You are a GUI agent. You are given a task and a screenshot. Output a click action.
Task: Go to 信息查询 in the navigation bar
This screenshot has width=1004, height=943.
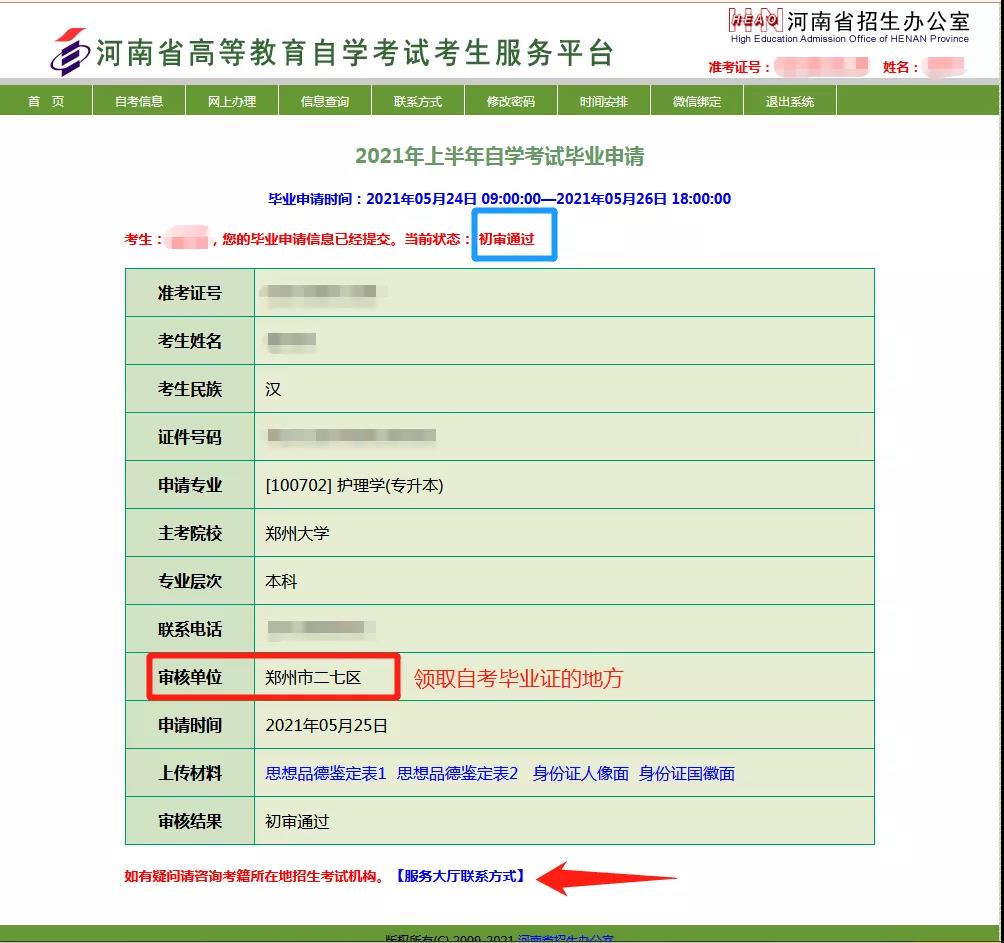[x=325, y=101]
